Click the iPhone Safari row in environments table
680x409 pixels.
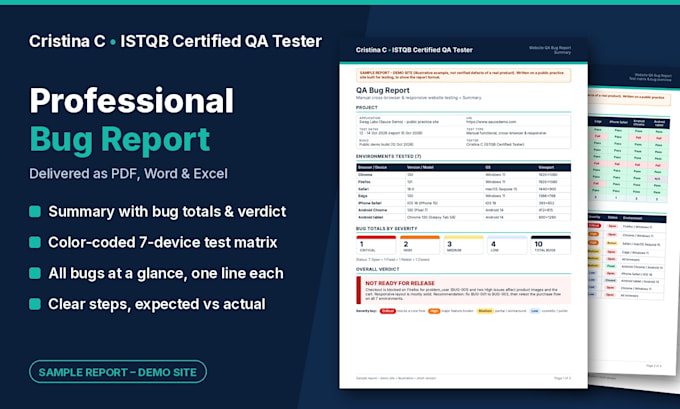click(463, 203)
